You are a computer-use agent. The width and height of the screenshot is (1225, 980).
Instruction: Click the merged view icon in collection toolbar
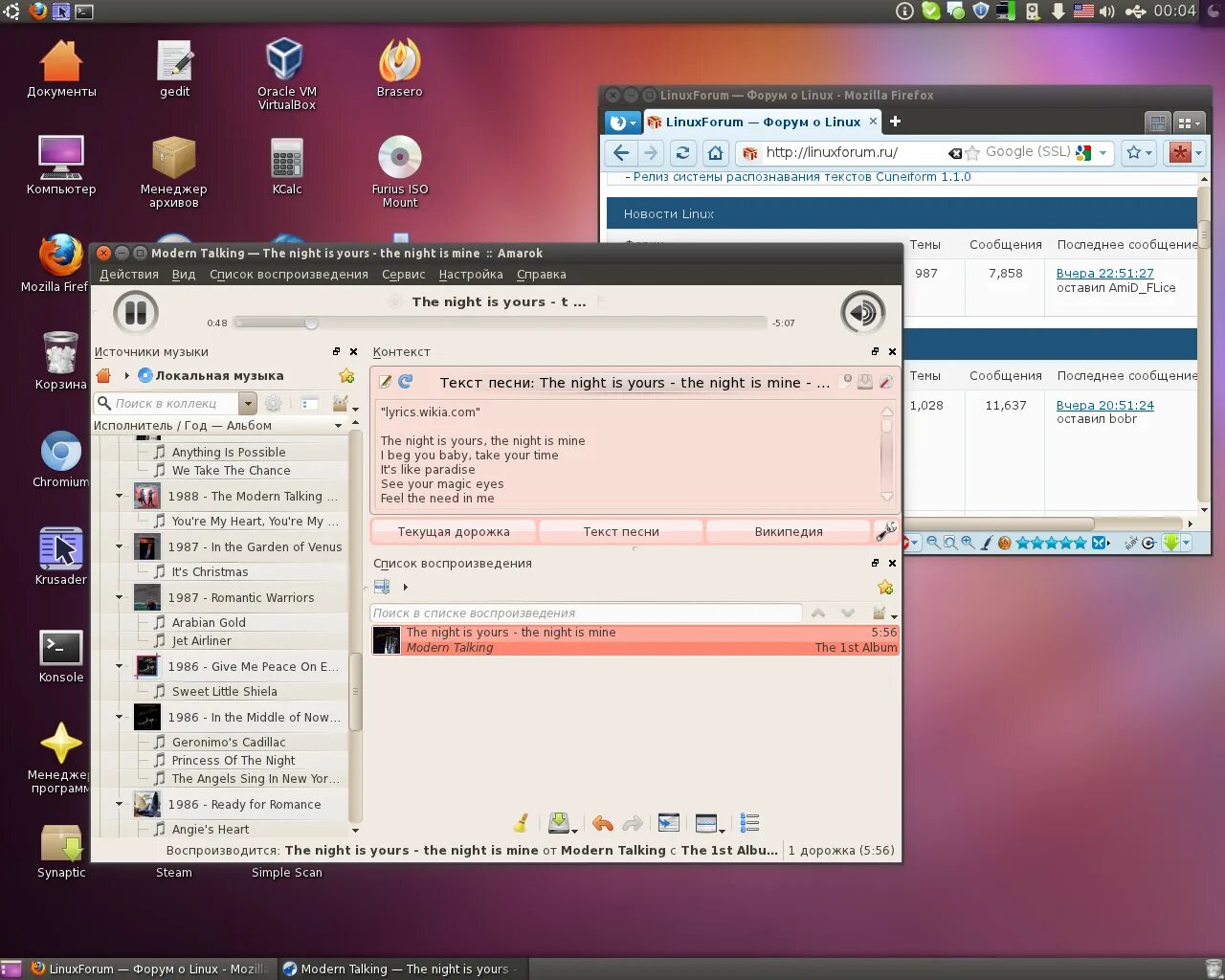click(309, 404)
